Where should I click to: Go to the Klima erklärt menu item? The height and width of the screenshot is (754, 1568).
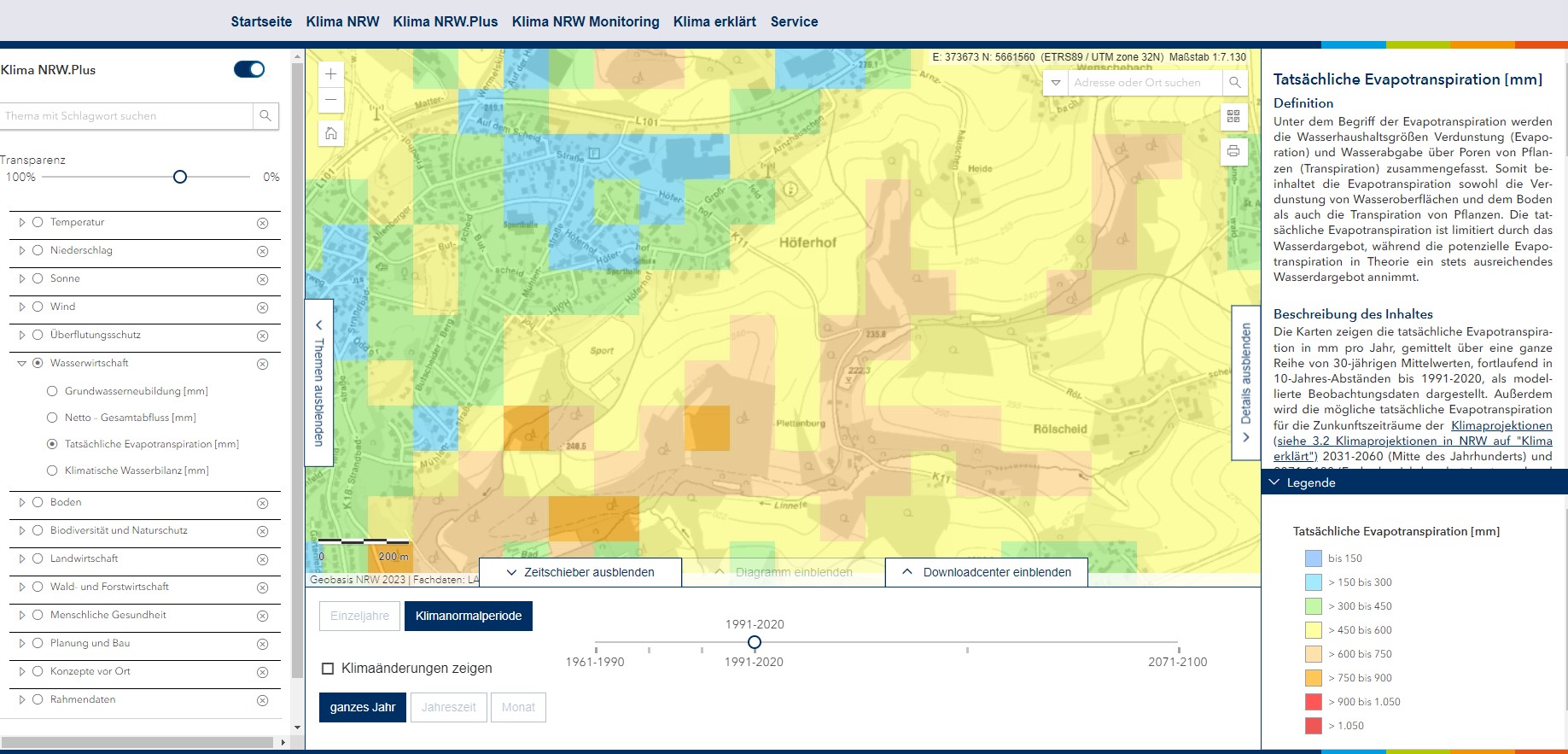(714, 21)
